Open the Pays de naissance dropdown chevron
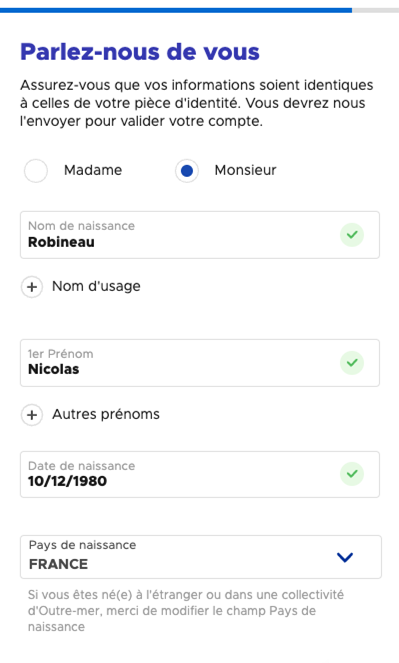 tap(345, 557)
